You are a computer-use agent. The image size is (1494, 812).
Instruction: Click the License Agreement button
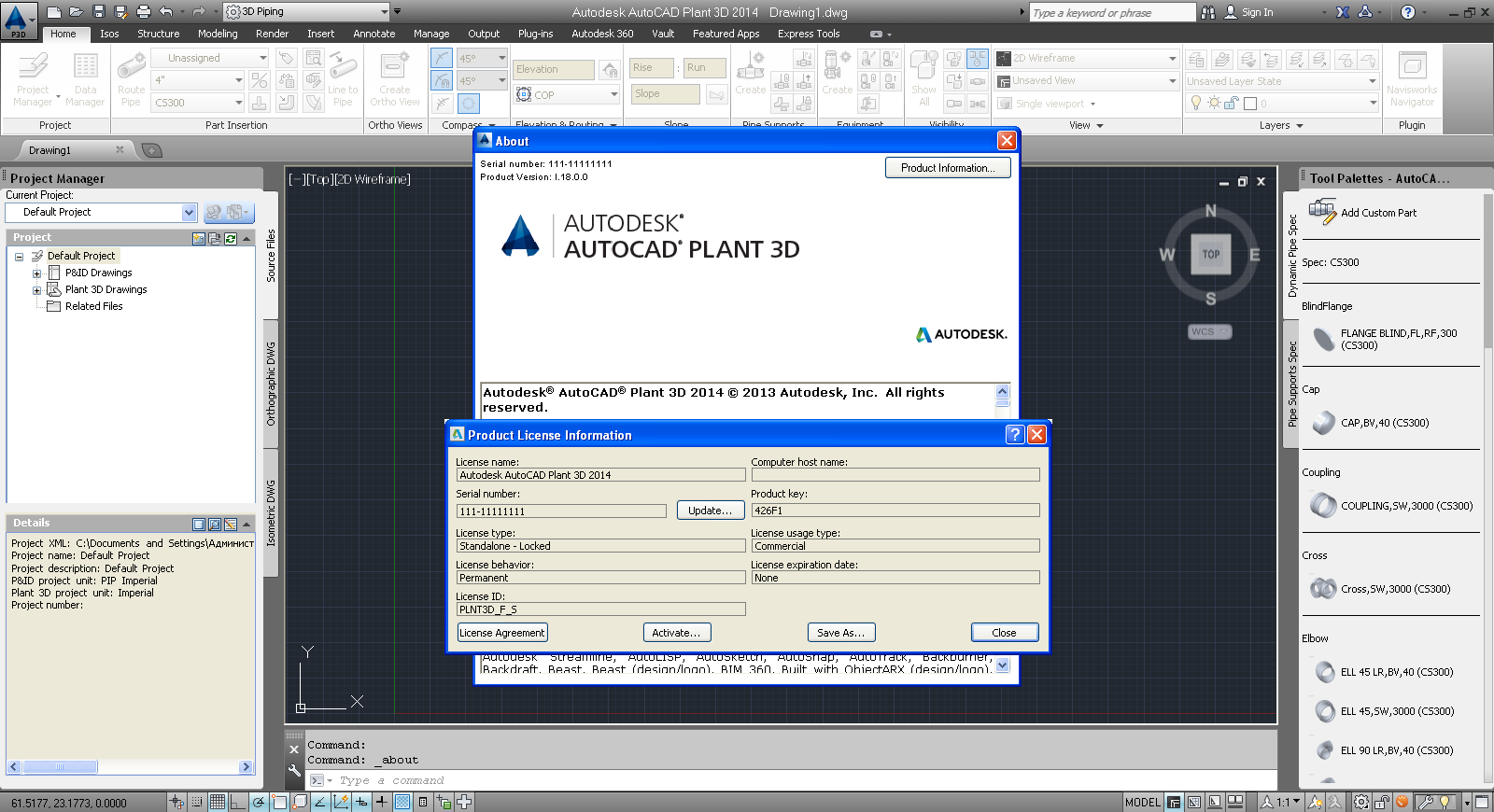point(502,633)
